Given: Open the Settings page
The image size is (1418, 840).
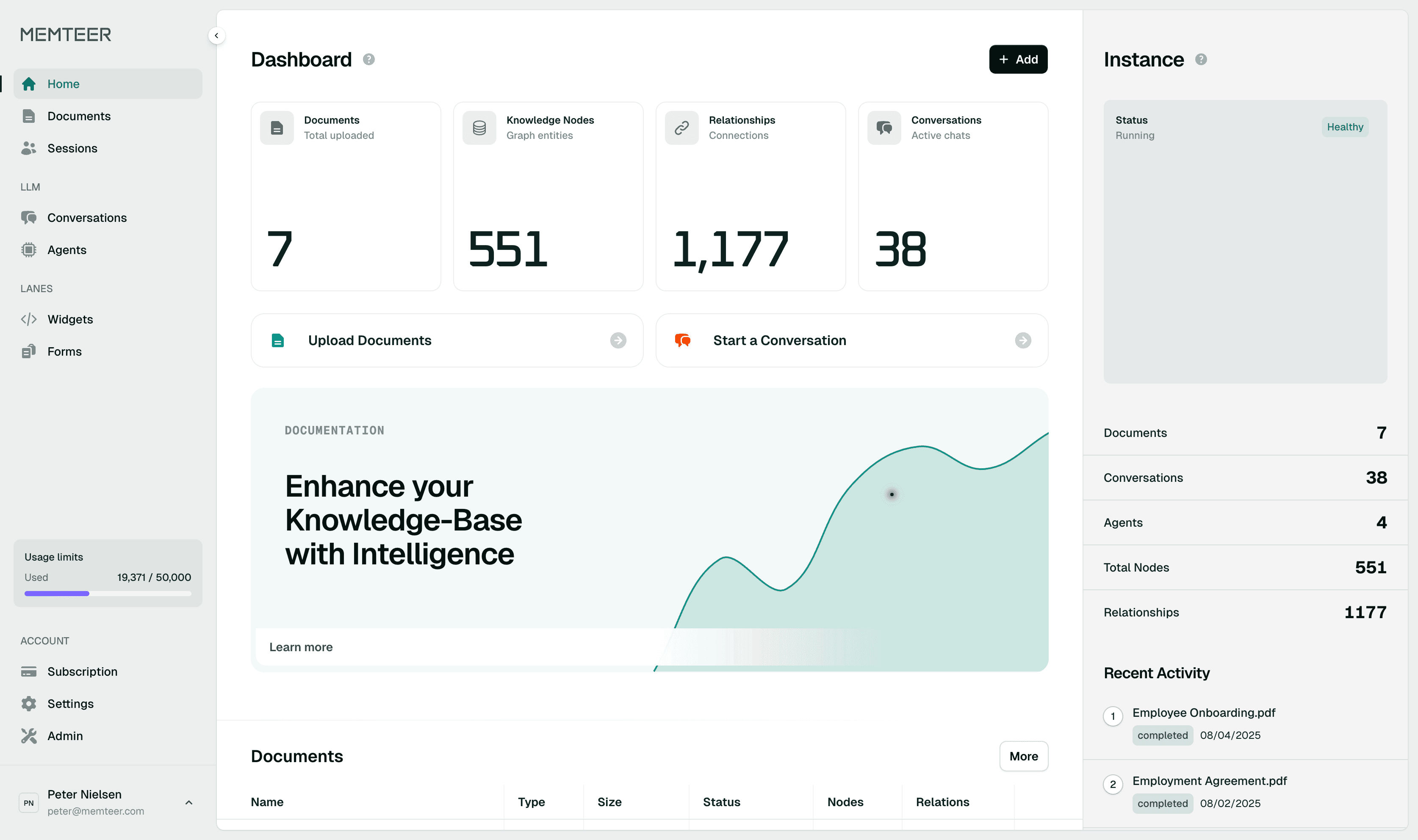Looking at the screenshot, I should coord(70,704).
